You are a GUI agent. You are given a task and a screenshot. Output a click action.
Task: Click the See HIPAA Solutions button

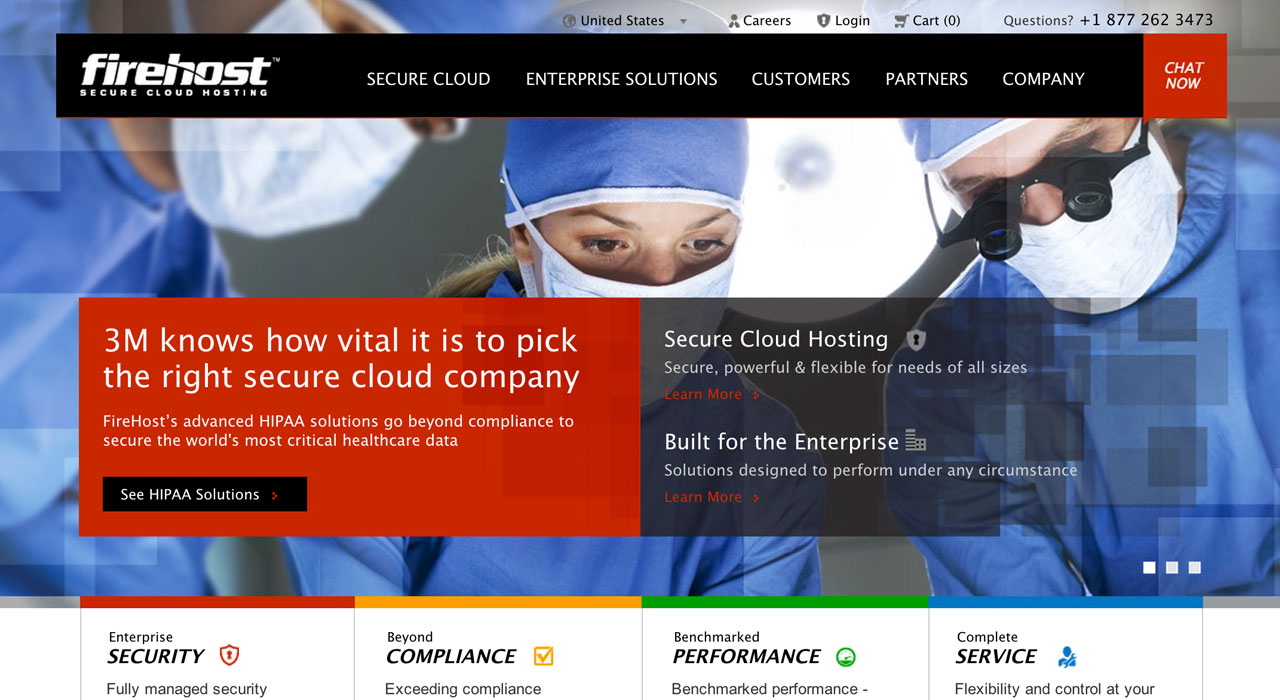click(x=205, y=494)
